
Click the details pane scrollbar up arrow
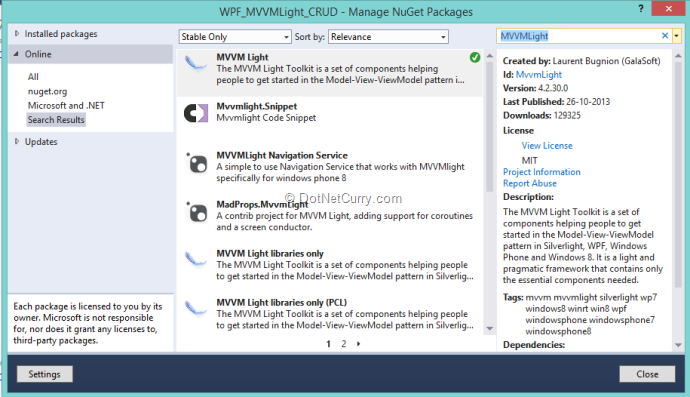coord(678,56)
